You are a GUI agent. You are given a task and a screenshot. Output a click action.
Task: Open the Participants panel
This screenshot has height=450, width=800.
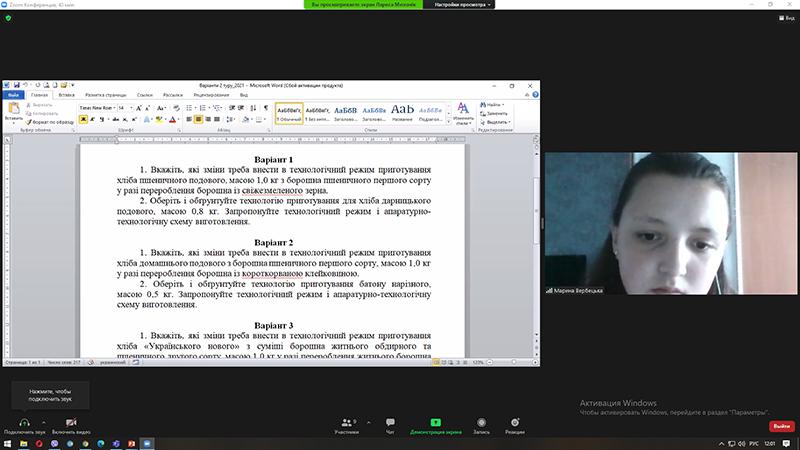point(346,423)
